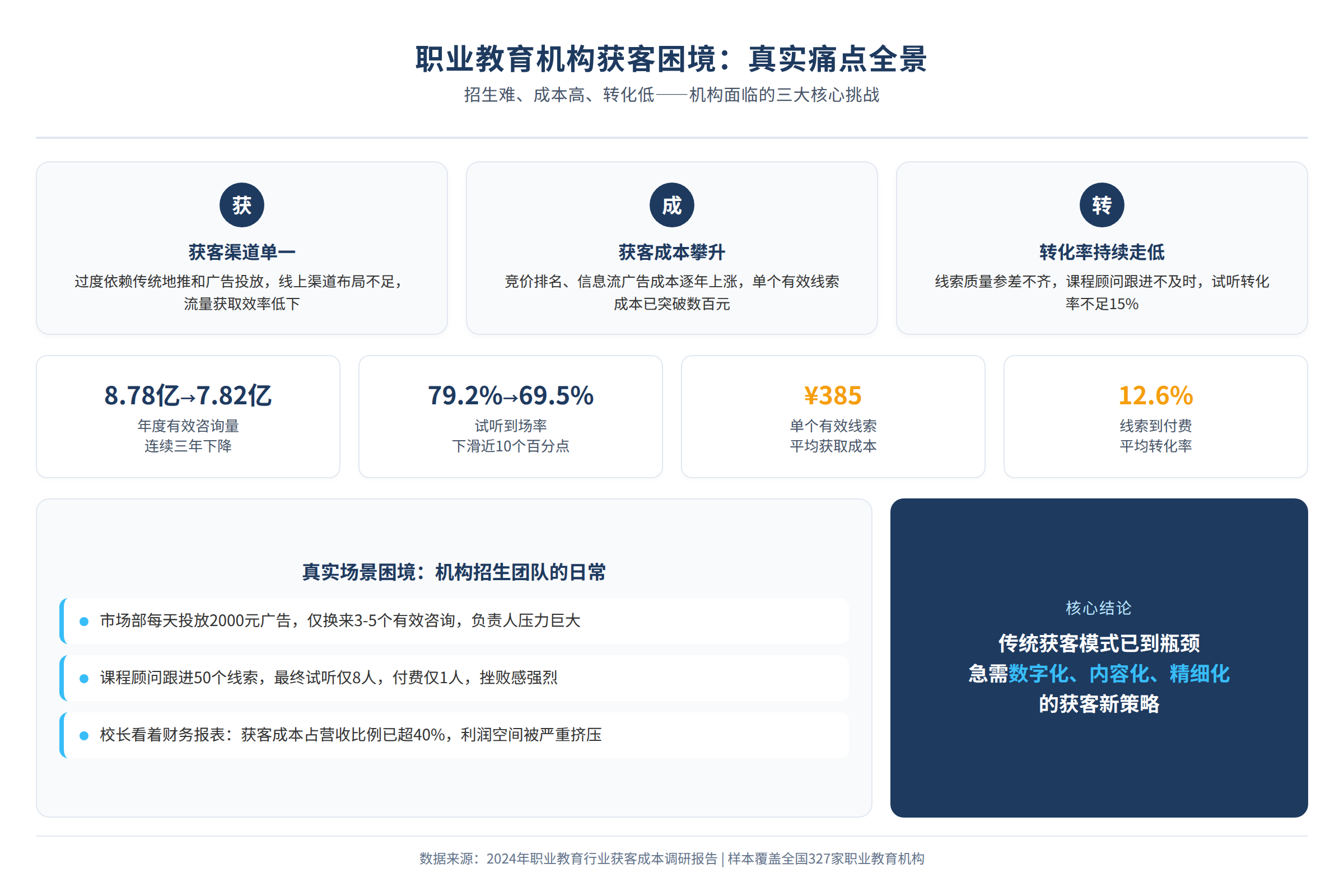Click the circular 成 icon
The height and width of the screenshot is (896, 1344).
[672, 204]
